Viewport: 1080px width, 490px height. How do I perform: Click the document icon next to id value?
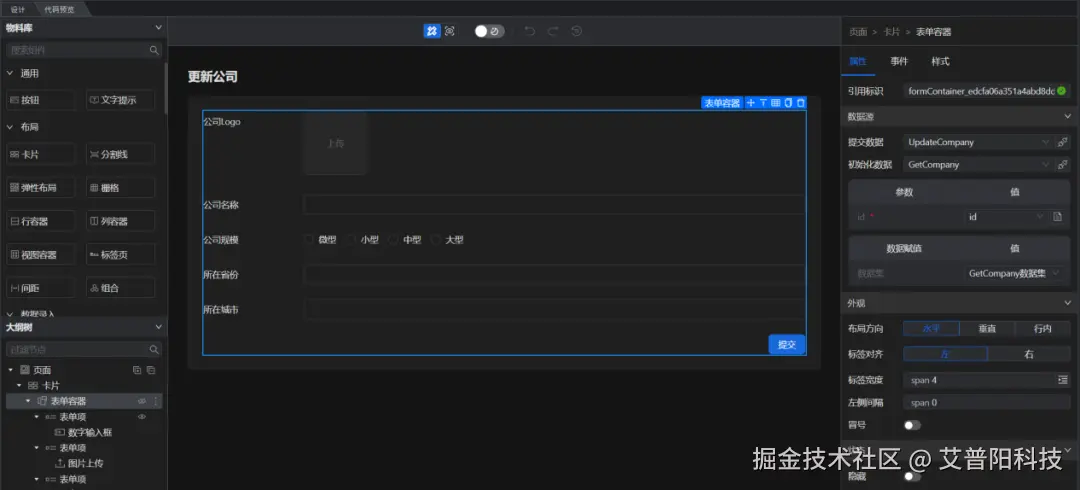pyautogui.click(x=1057, y=216)
